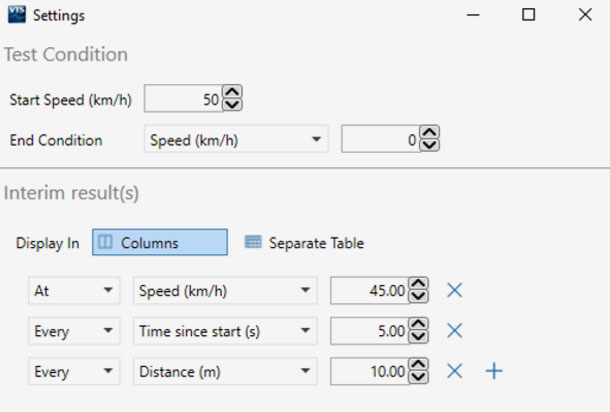Click the Distance 10.00 value field

[x=368, y=371]
